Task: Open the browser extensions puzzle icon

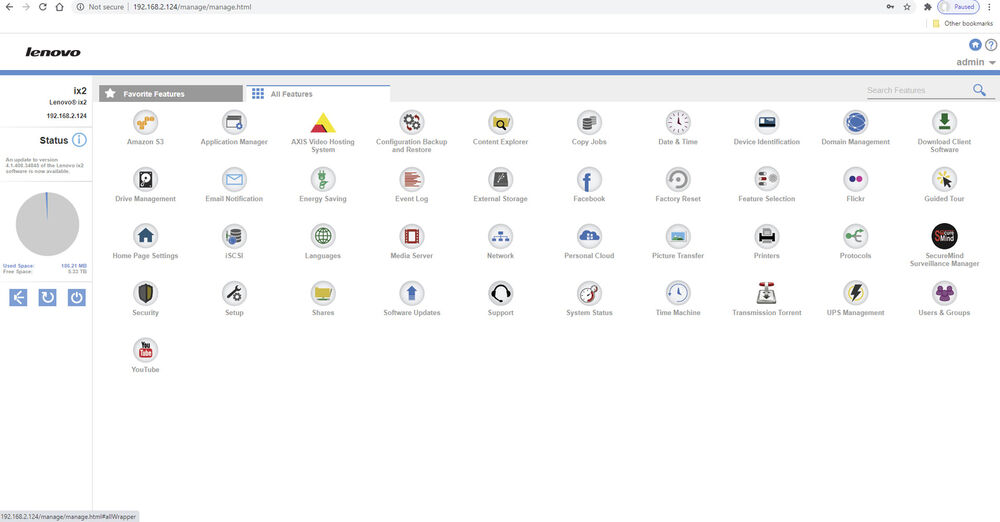Action: pyautogui.click(x=927, y=7)
